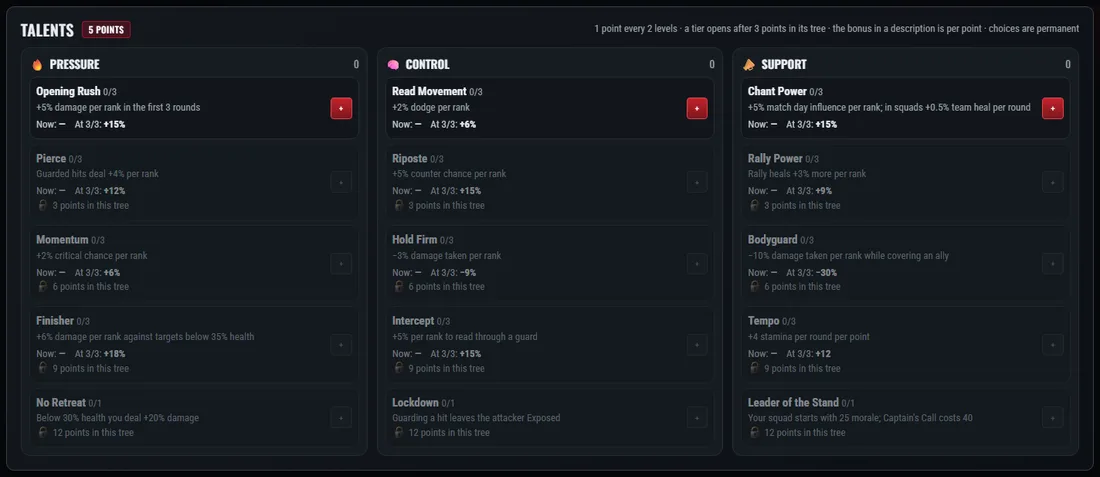Click the Intercept talent name
Image resolution: width=1100 pixels, height=477 pixels.
[413, 321]
